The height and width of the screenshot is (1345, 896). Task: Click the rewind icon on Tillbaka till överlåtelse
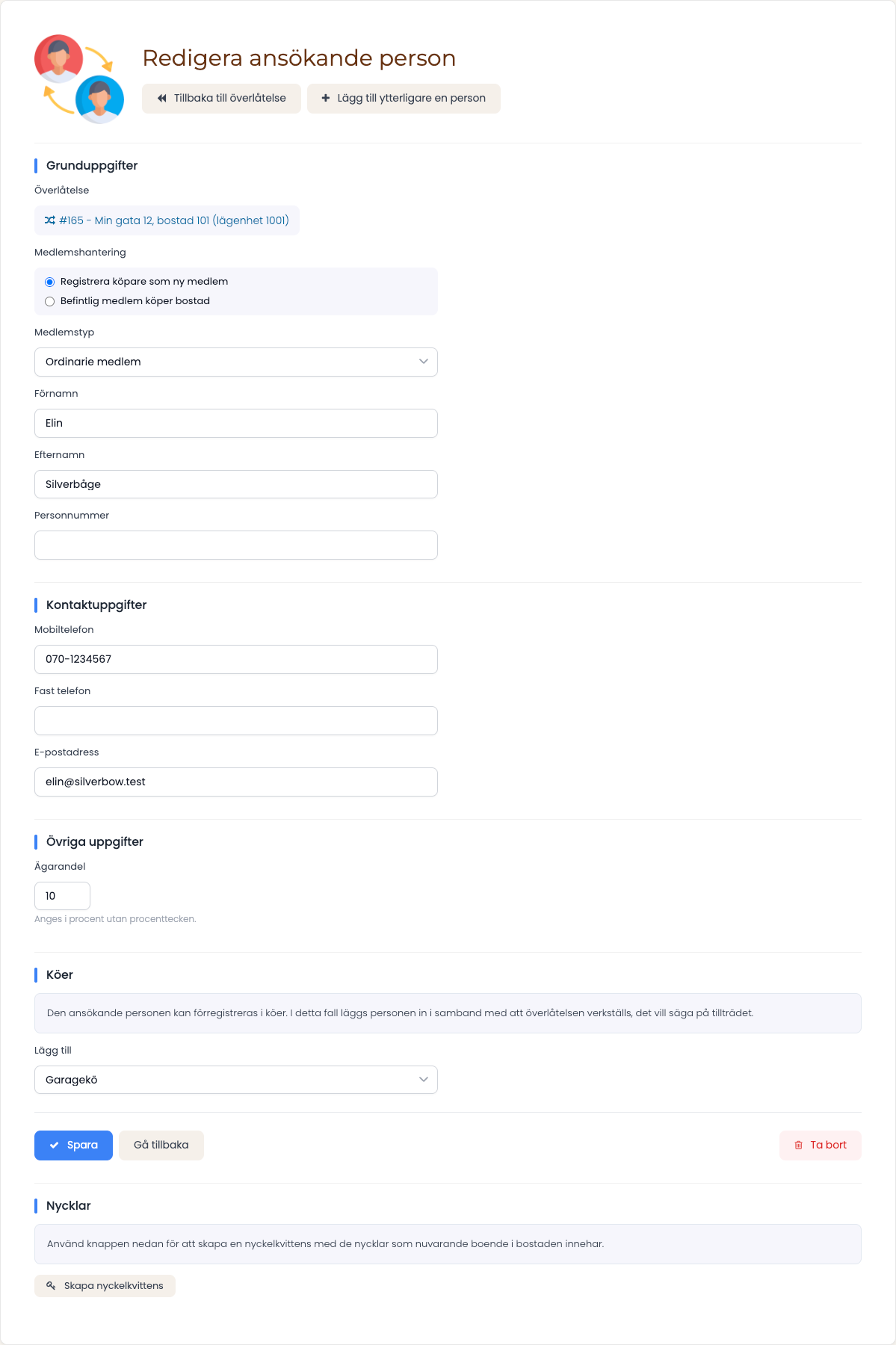(x=161, y=99)
